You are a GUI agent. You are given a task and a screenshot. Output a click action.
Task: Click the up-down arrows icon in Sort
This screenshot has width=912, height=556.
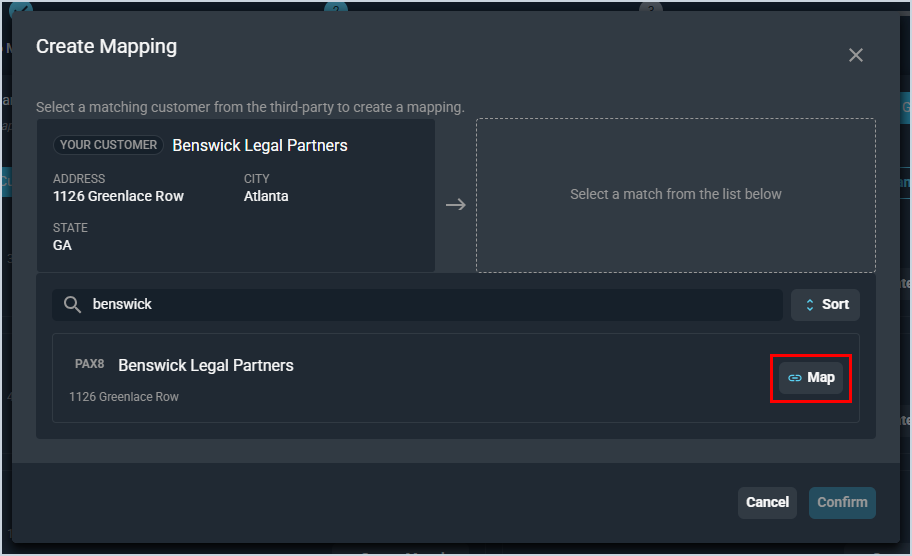pyautogui.click(x=809, y=305)
